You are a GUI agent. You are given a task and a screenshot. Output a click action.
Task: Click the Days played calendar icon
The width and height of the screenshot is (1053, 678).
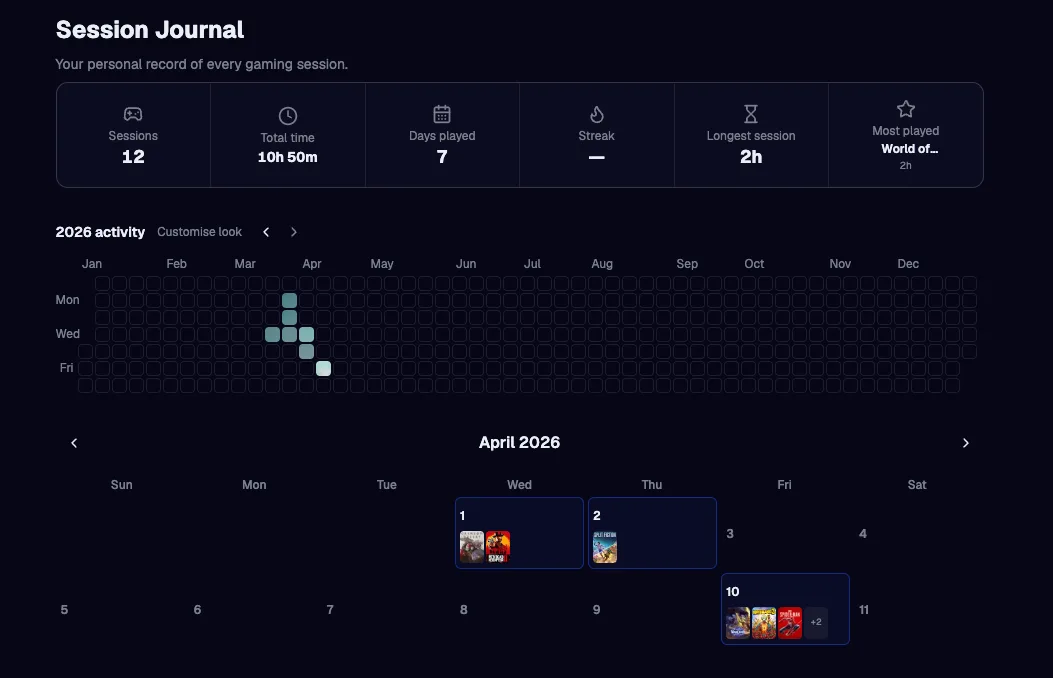(x=442, y=114)
